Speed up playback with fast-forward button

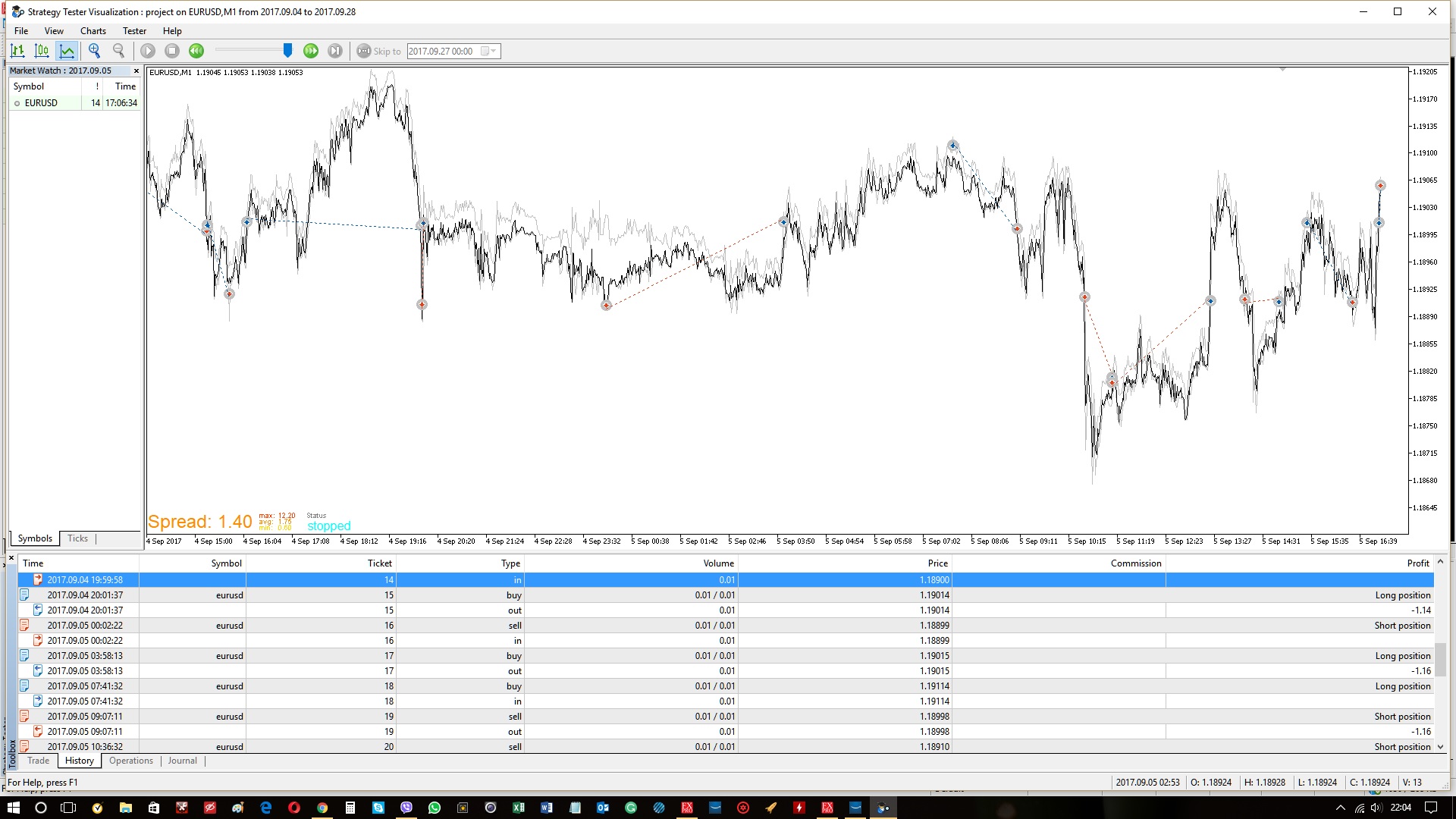pos(311,51)
